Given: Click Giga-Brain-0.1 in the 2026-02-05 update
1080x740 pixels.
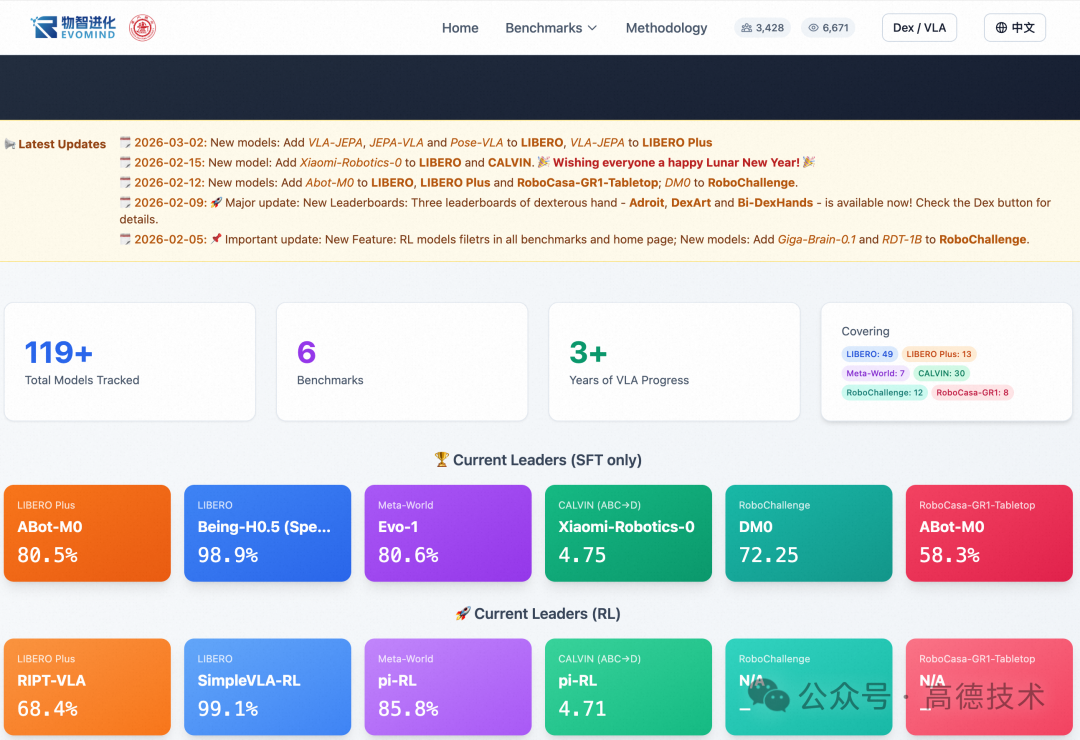Looking at the screenshot, I should coord(816,239).
